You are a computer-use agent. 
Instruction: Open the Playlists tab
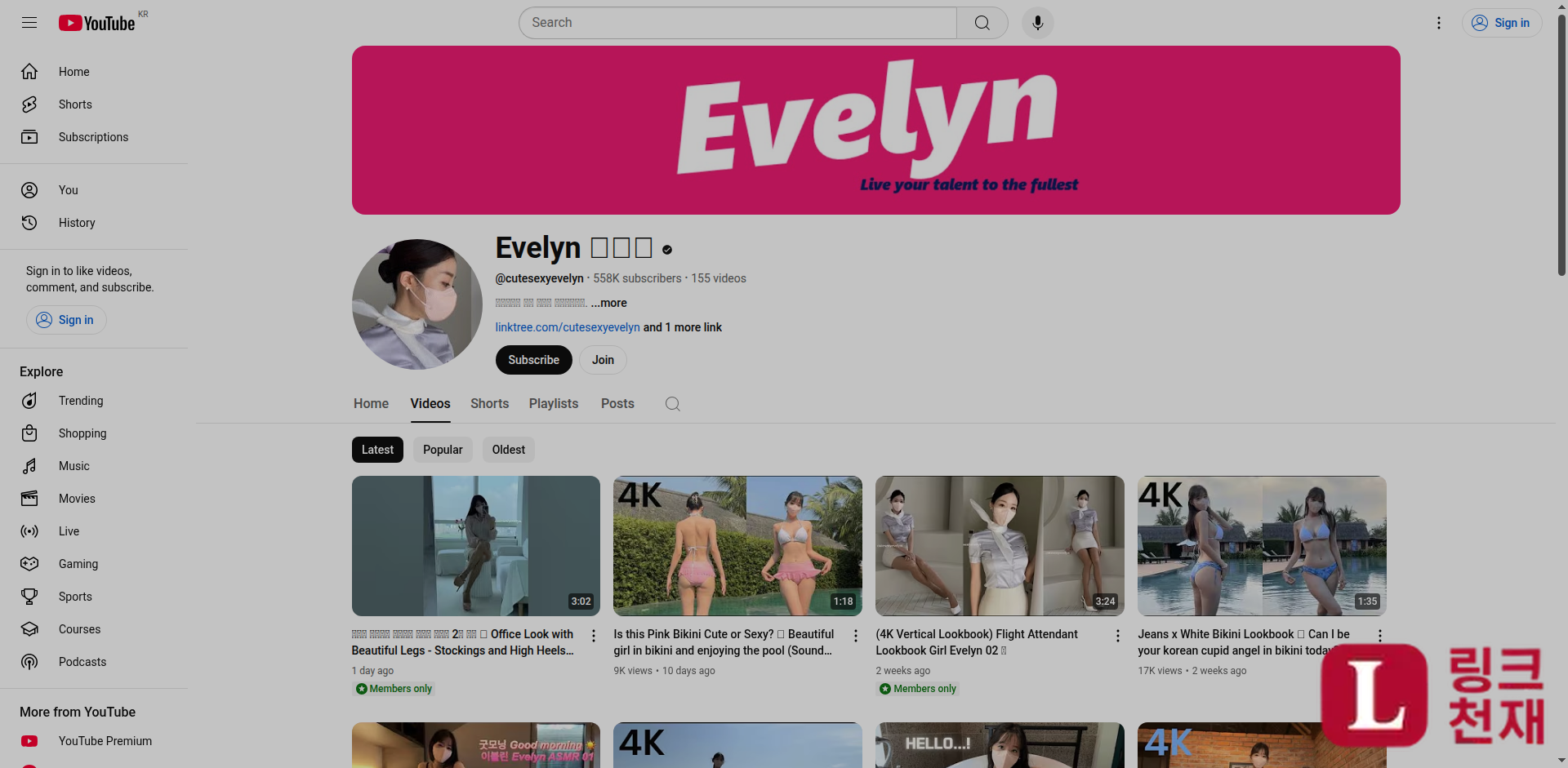coord(554,404)
